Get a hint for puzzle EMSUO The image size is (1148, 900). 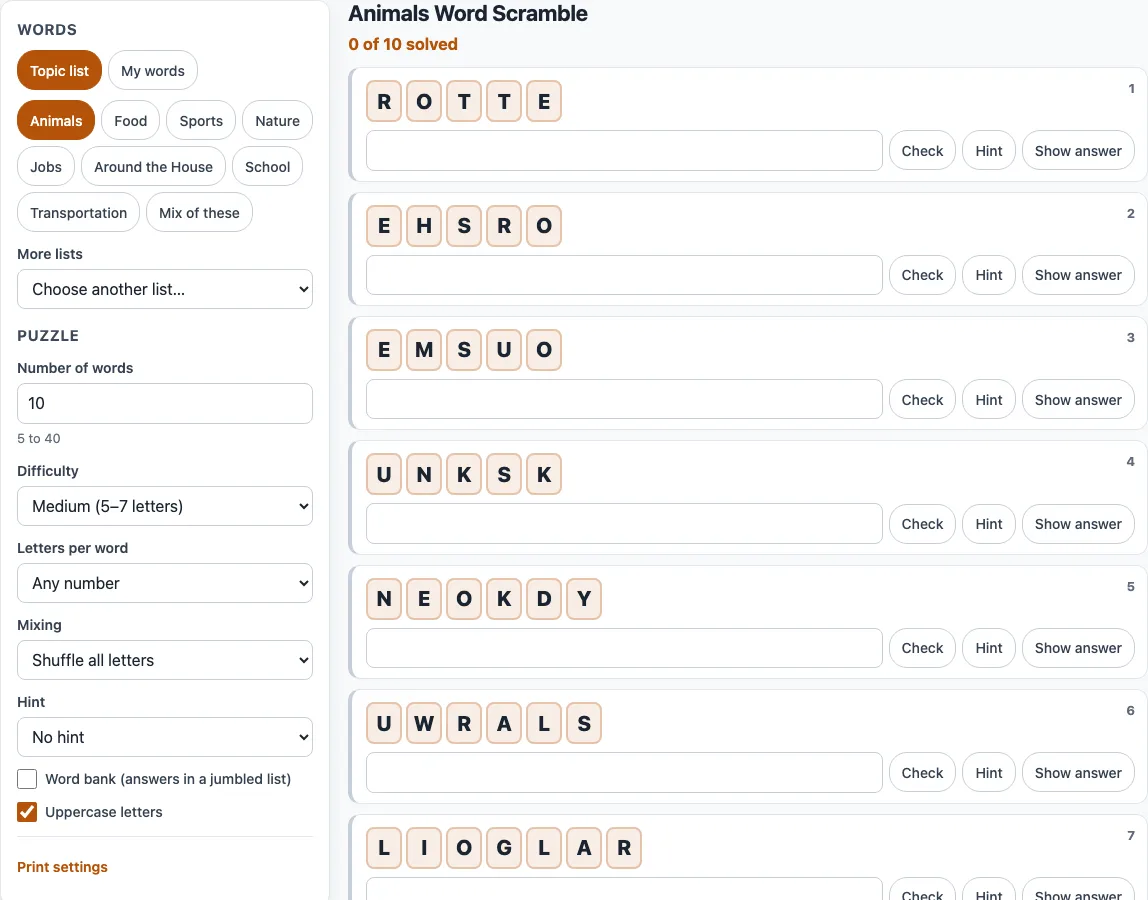point(988,399)
